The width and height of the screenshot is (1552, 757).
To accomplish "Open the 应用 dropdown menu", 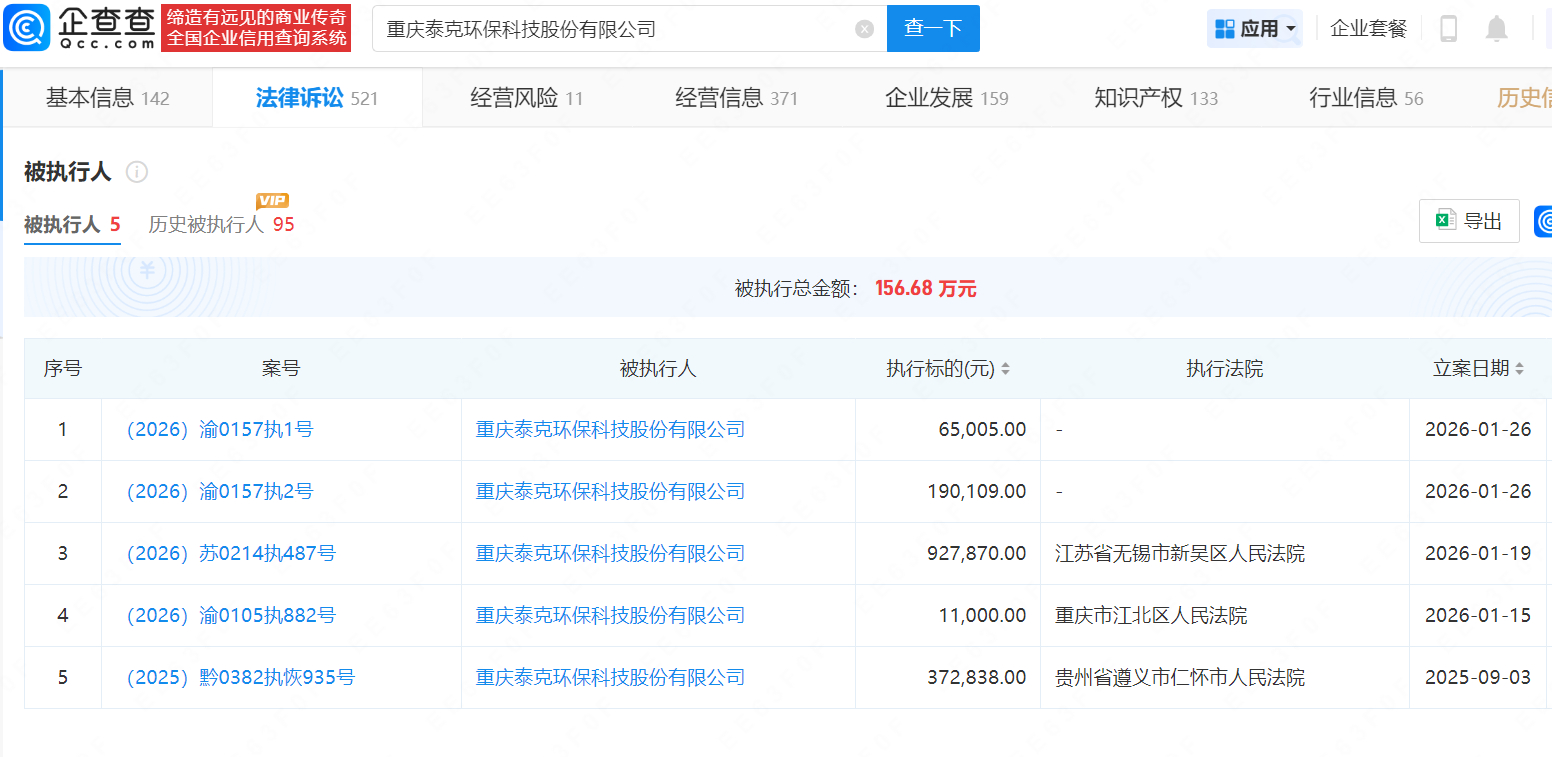I will click(x=1255, y=29).
